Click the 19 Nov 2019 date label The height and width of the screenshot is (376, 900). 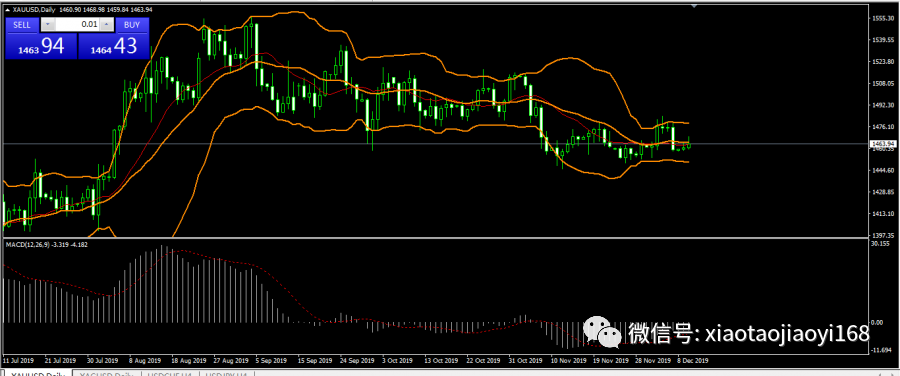click(611, 361)
